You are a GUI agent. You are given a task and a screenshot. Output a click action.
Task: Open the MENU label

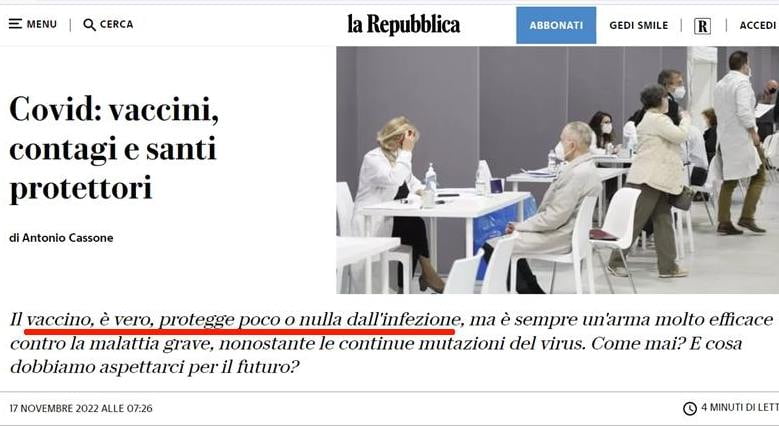point(42,24)
